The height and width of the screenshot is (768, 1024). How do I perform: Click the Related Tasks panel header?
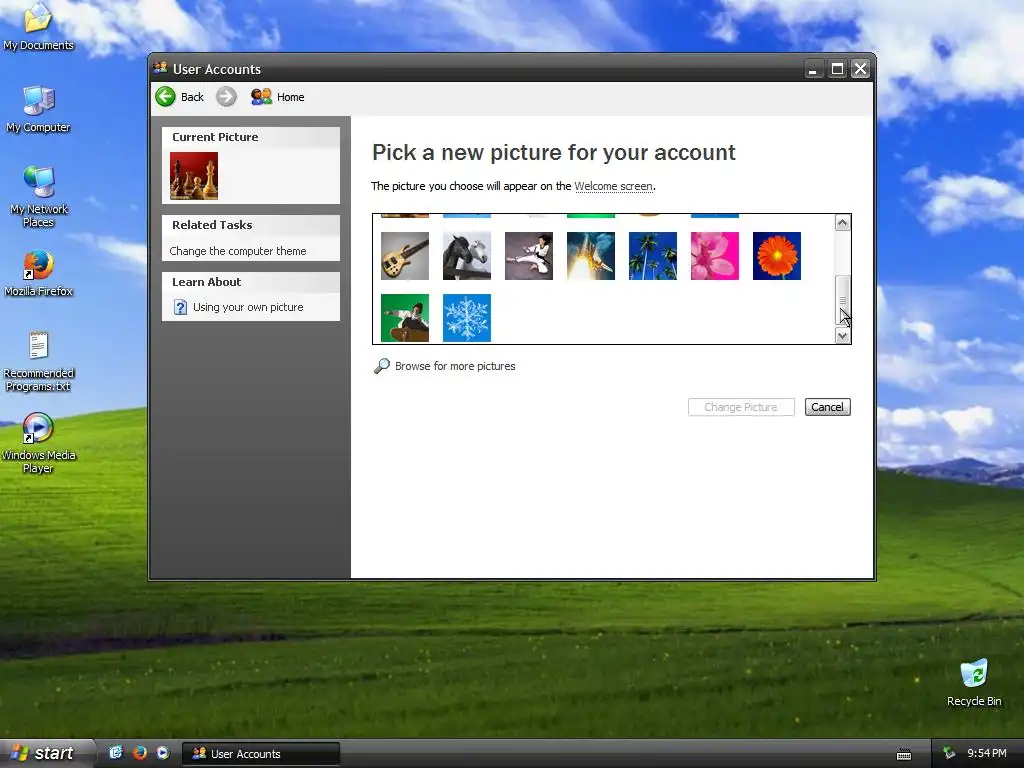251,225
